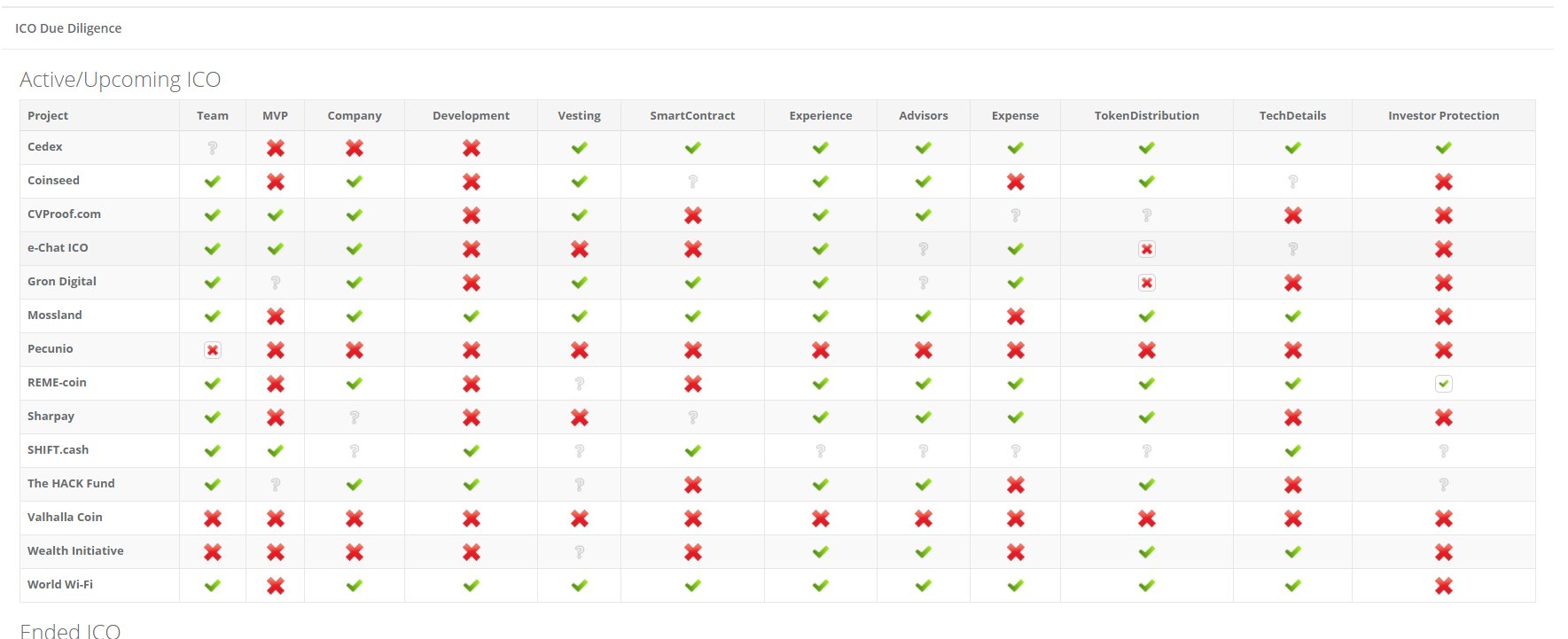The width and height of the screenshot is (1568, 639).
Task: Click the red cross in Cedex MVP cell
Action: (276, 148)
